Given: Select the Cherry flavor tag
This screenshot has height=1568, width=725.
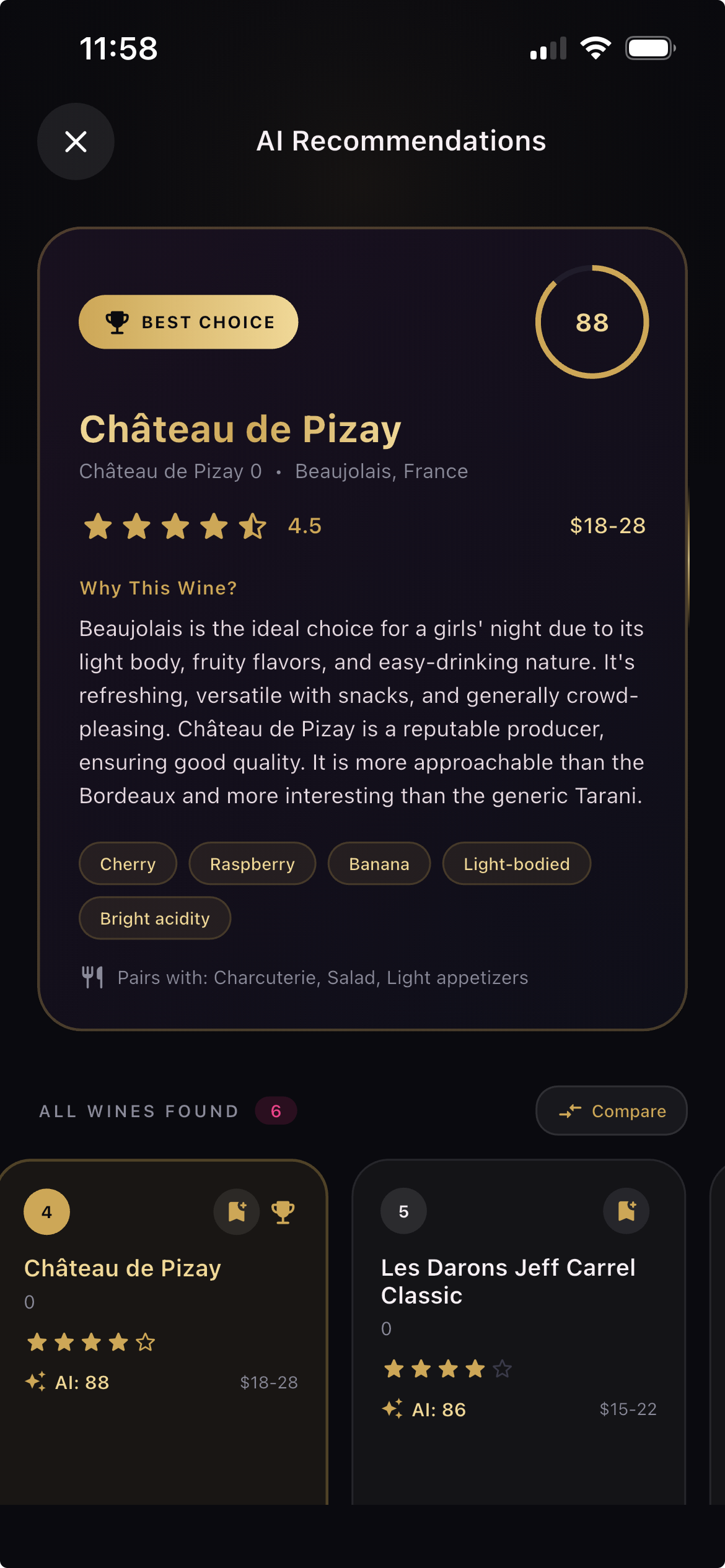Looking at the screenshot, I should (128, 864).
